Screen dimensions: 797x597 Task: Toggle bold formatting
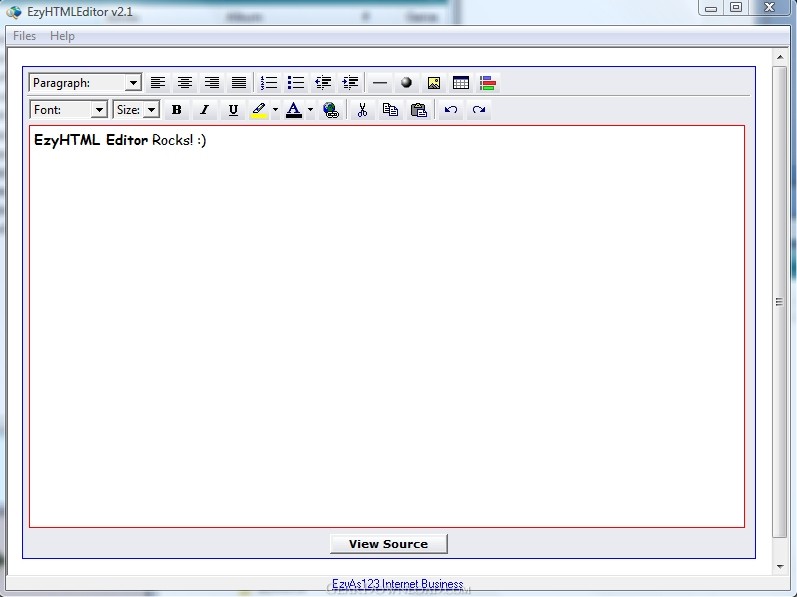click(x=177, y=110)
